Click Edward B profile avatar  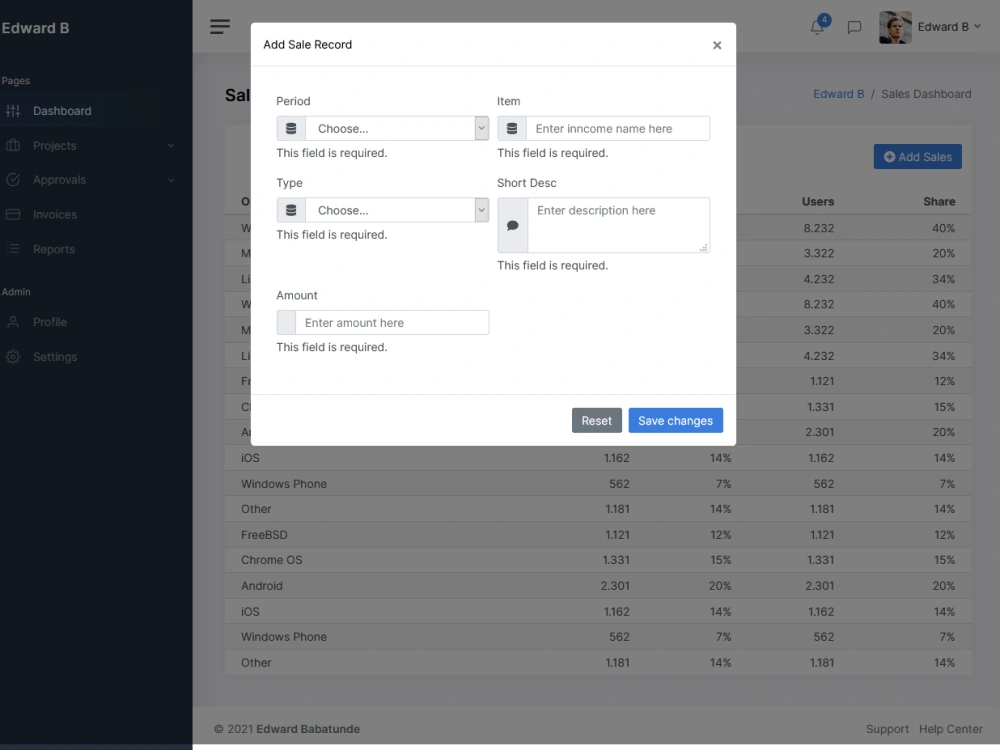tap(895, 27)
